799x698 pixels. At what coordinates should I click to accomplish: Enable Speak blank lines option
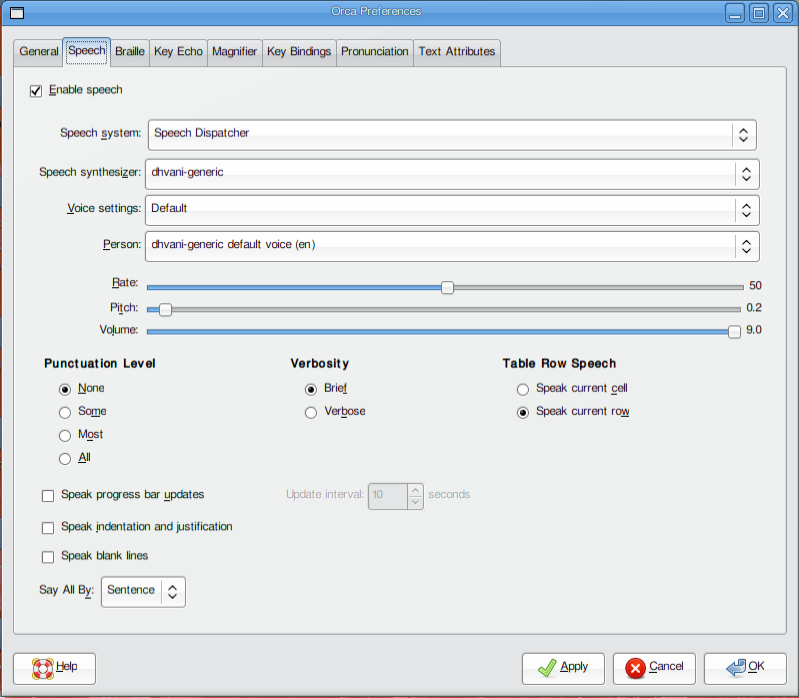(x=48, y=557)
